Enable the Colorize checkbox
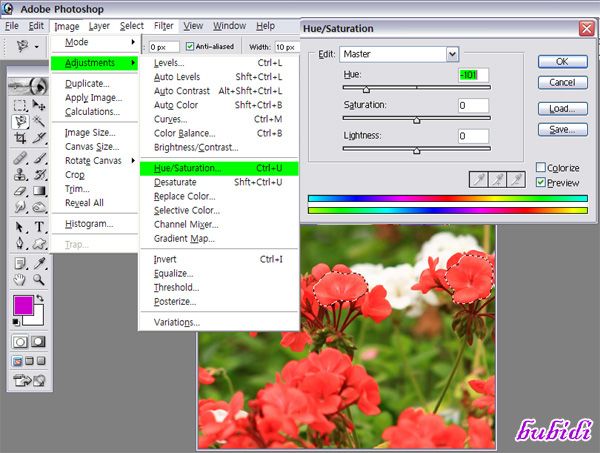The width and height of the screenshot is (600, 453). coord(541,167)
